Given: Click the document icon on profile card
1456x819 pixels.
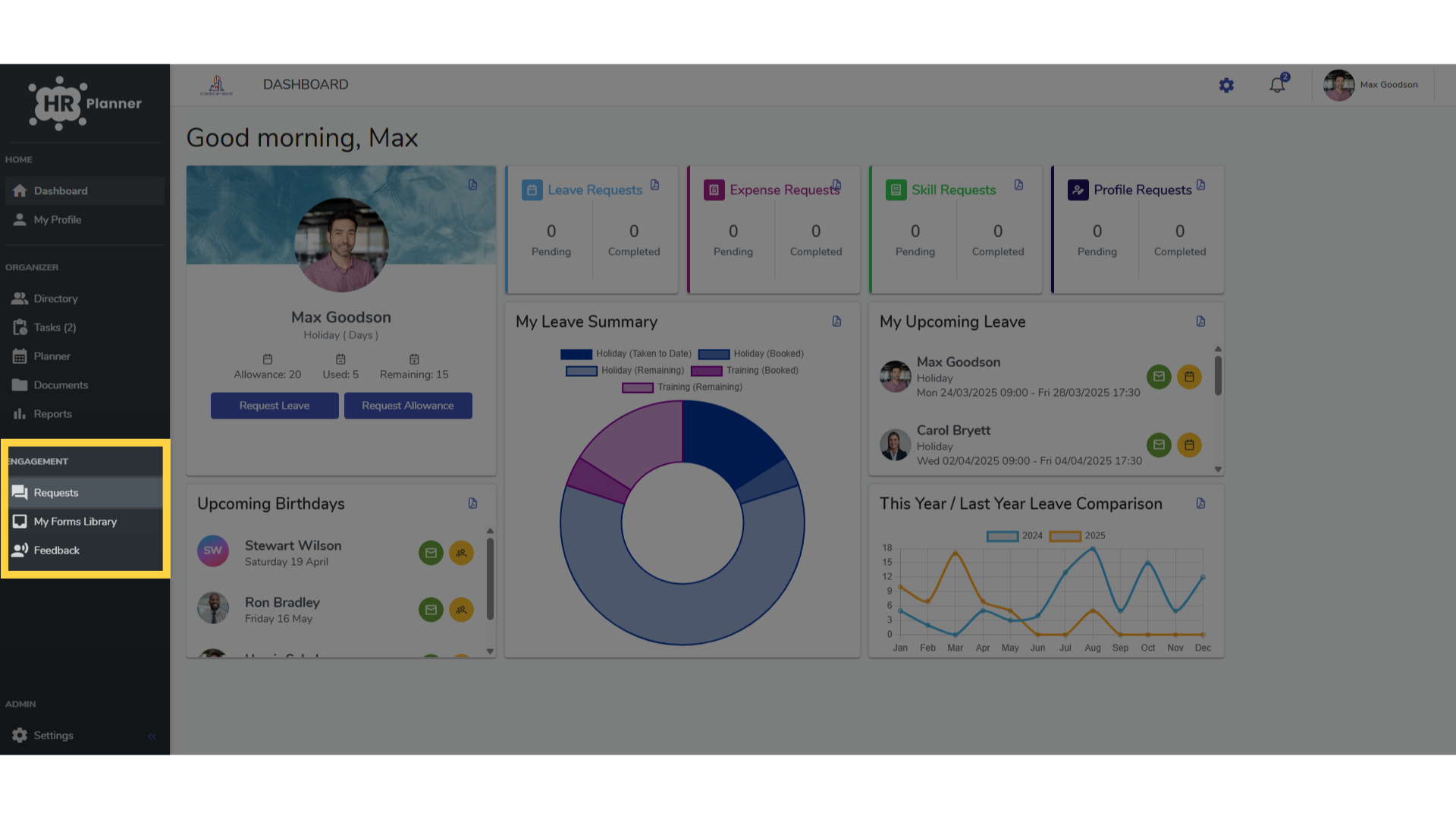Looking at the screenshot, I should (x=472, y=185).
